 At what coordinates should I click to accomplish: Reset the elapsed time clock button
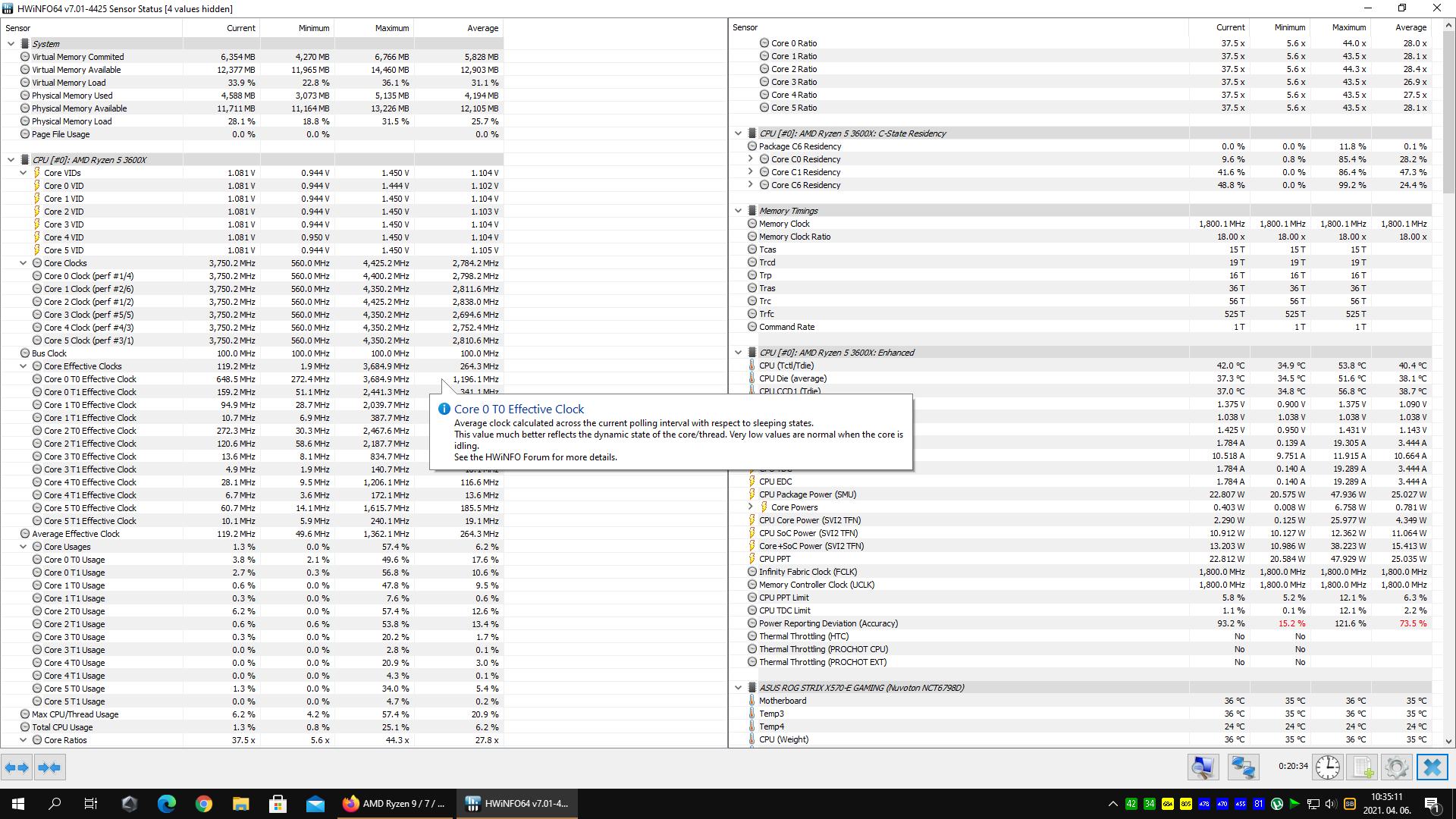1328,767
